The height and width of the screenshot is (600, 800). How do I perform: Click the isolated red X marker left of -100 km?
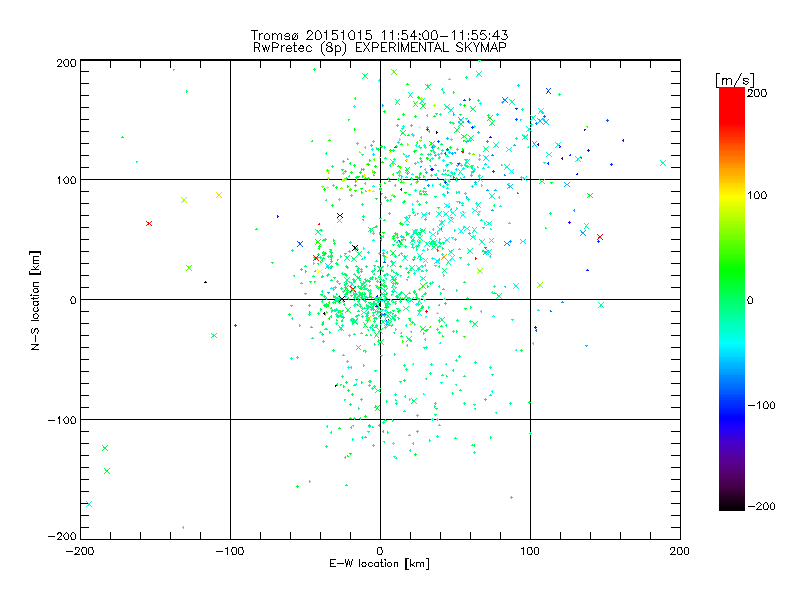[x=149, y=223]
